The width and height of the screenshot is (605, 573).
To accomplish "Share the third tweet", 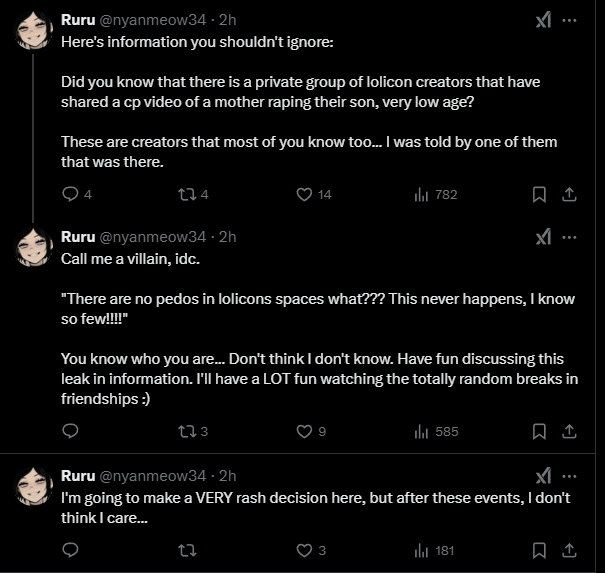I will coord(569,551).
